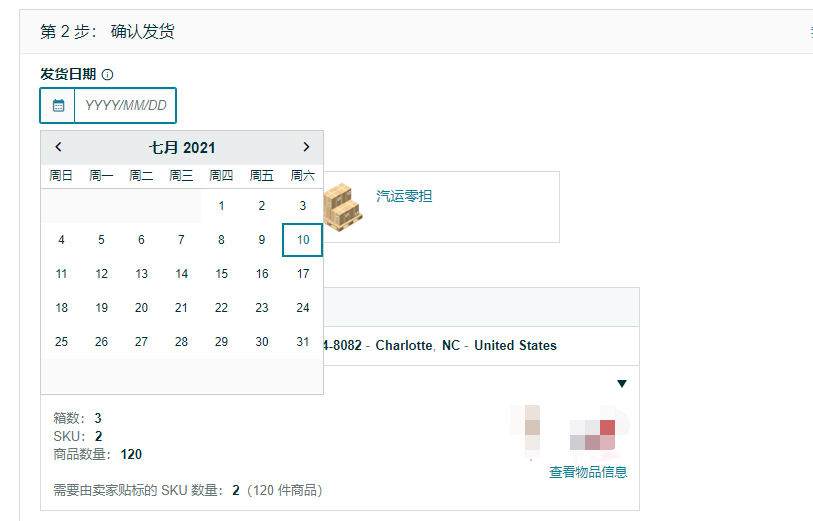Viewport: 813px width, 521px height.
Task: Click the 周三 weekday header
Action: (x=181, y=176)
